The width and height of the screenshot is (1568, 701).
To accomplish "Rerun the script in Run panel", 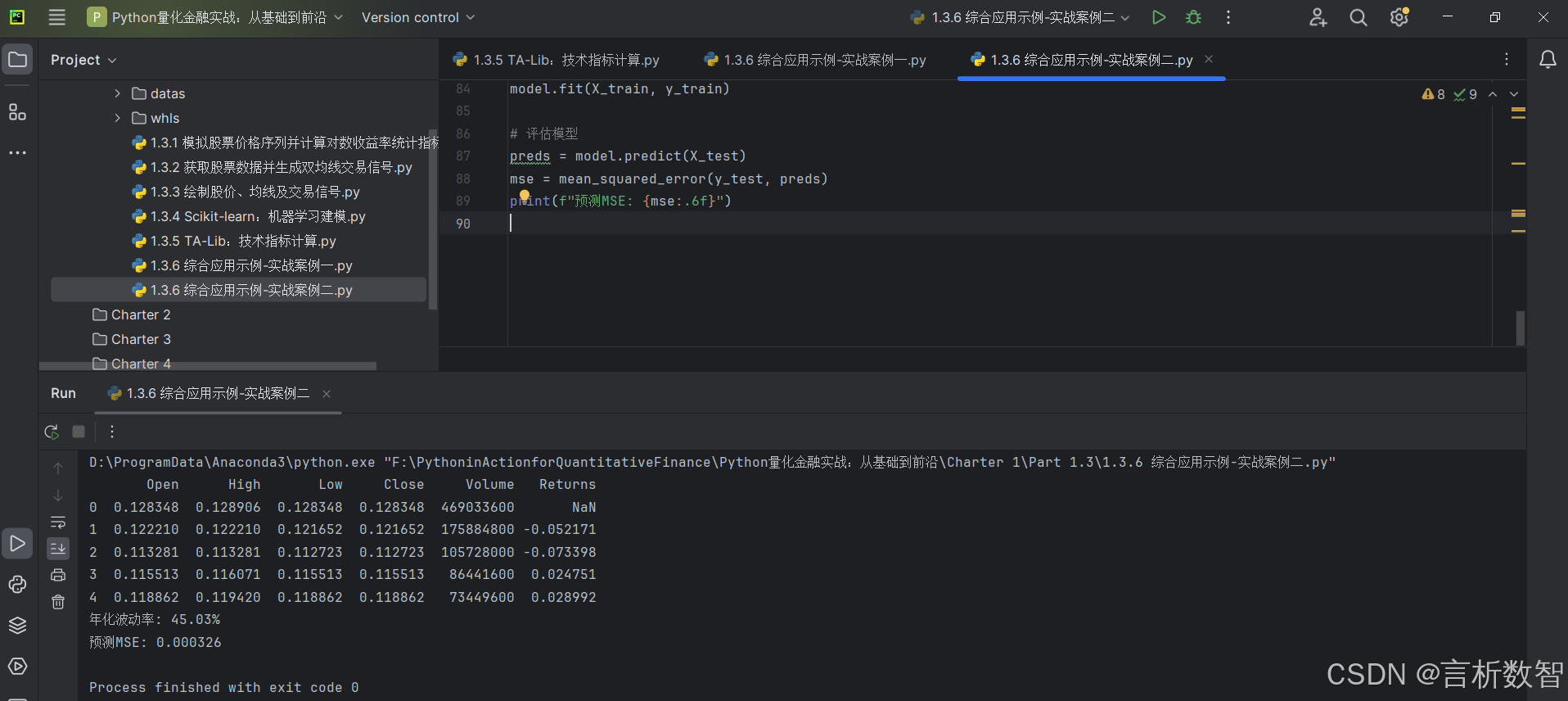I will [52, 432].
